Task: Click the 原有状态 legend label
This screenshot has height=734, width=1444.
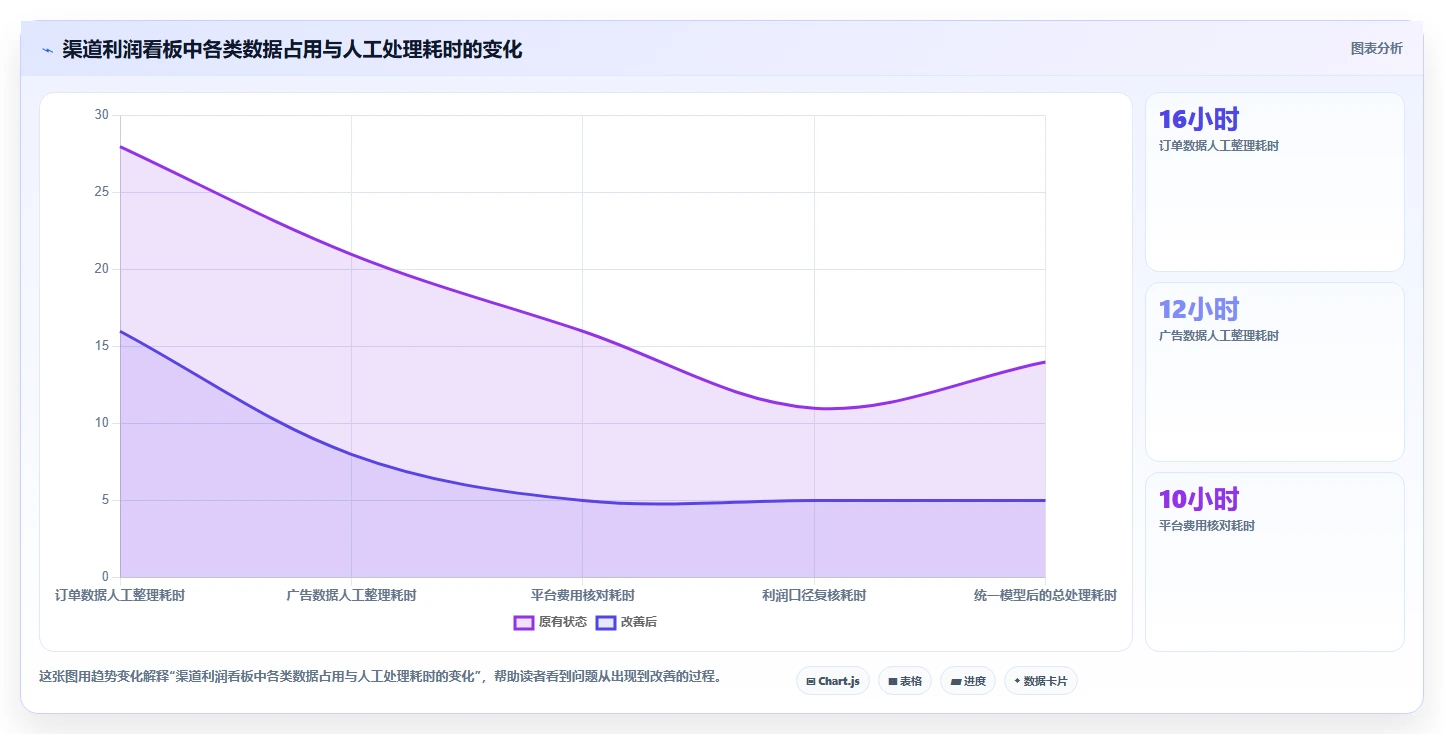Action: [x=563, y=622]
